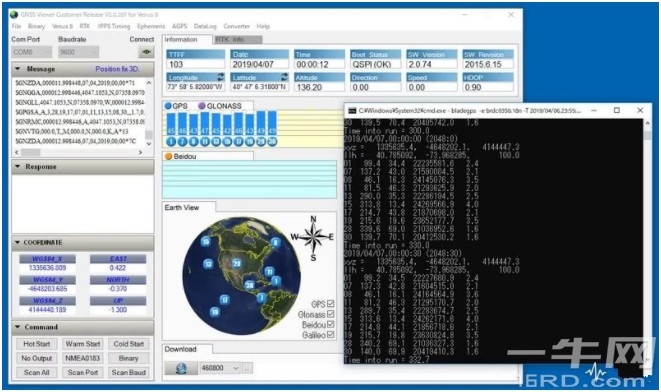This screenshot has width=661, height=392.
Task: Uncheck the GPS checkbox in Earth View
Action: pos(330,303)
